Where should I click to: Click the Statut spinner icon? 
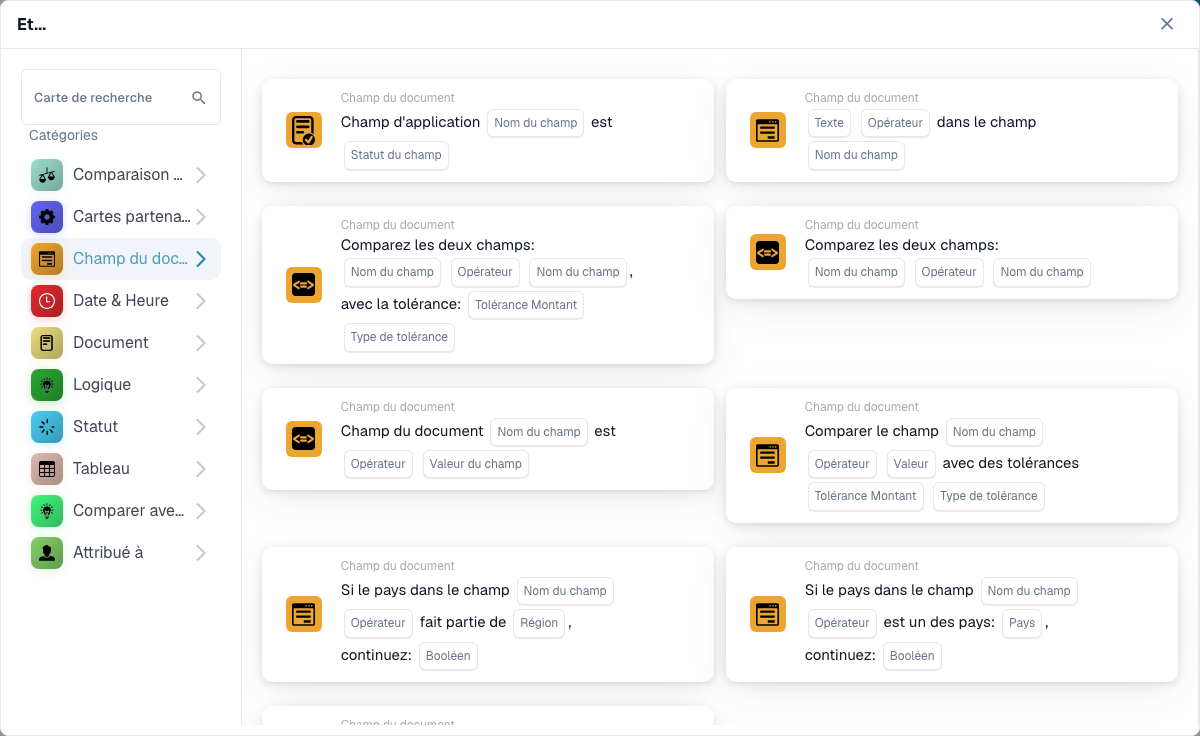click(47, 427)
